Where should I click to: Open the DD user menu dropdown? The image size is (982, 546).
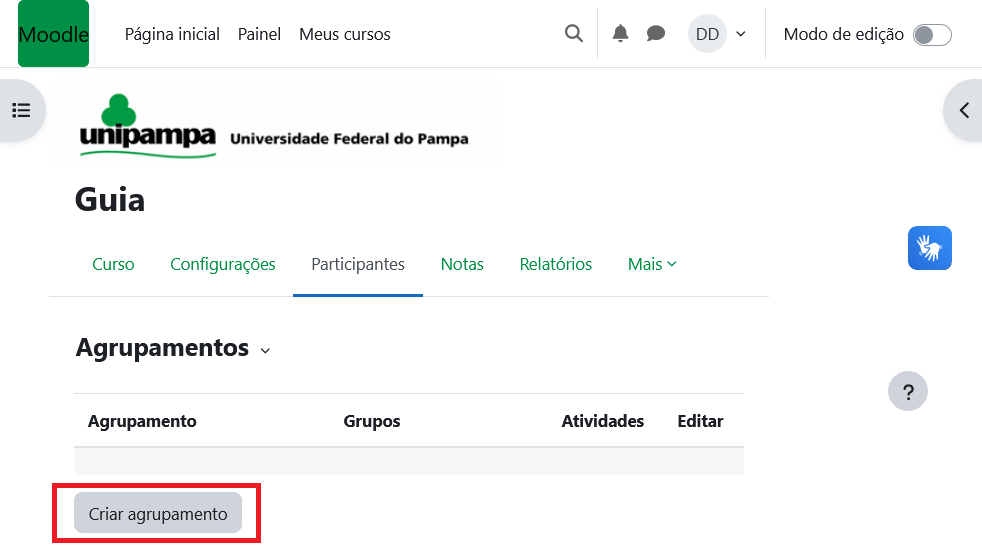[718, 34]
